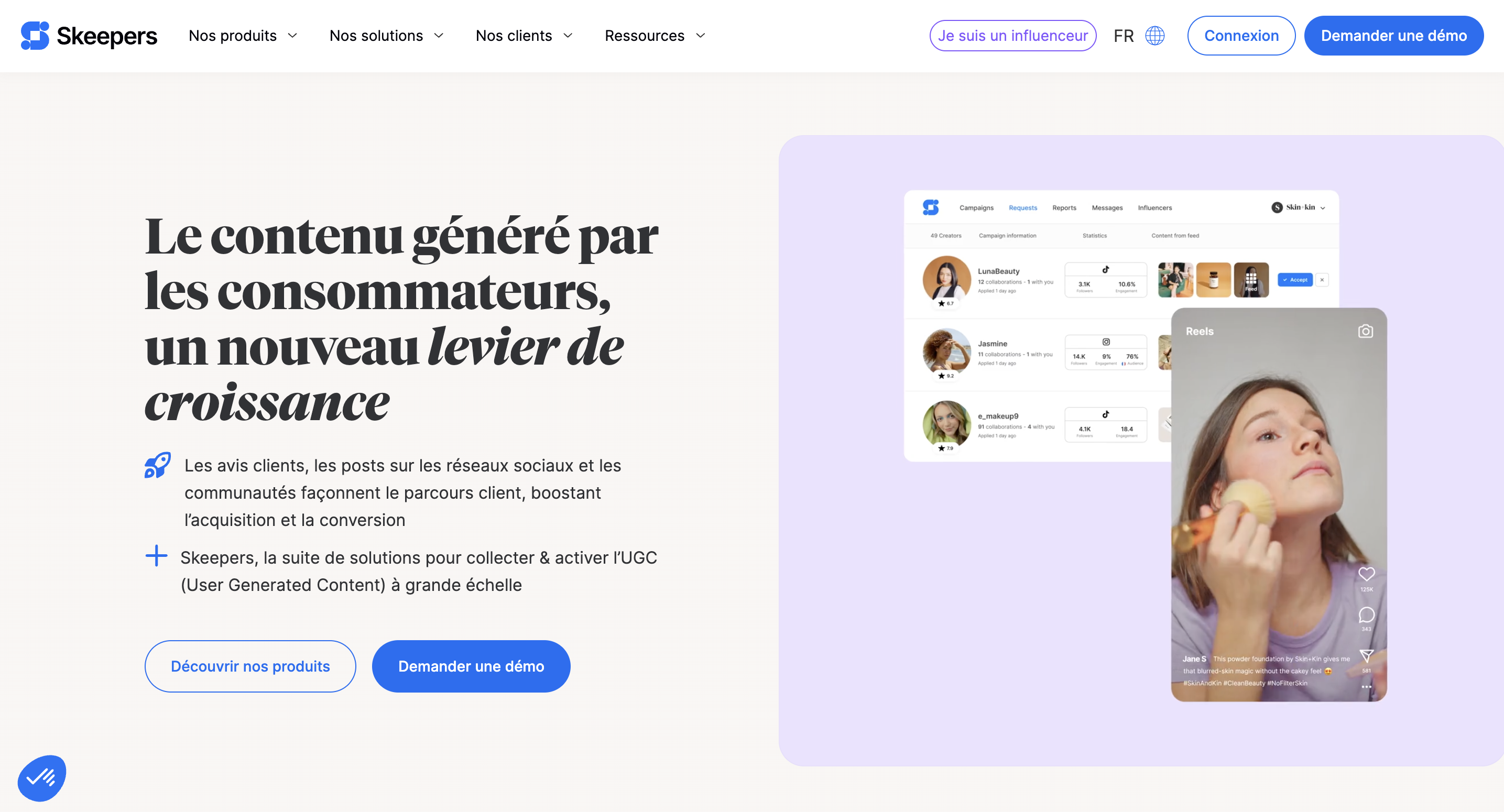Click the Skeepers logo icon
Image resolution: width=1504 pixels, height=812 pixels.
[x=35, y=36]
